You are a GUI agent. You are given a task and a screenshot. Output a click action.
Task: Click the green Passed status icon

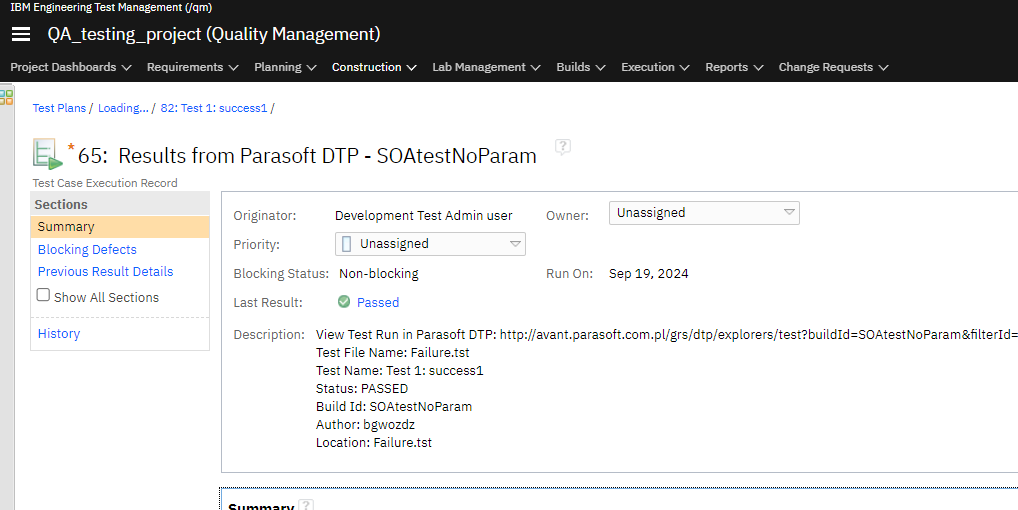[x=344, y=302]
